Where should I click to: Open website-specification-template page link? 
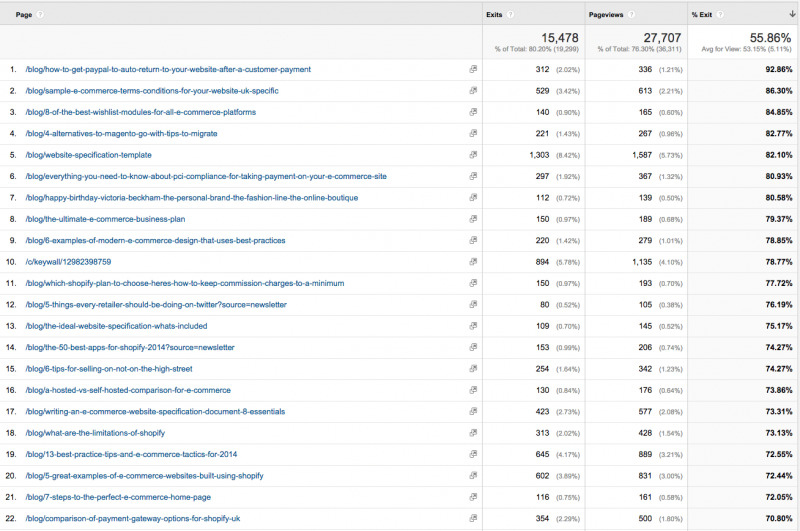(89, 155)
